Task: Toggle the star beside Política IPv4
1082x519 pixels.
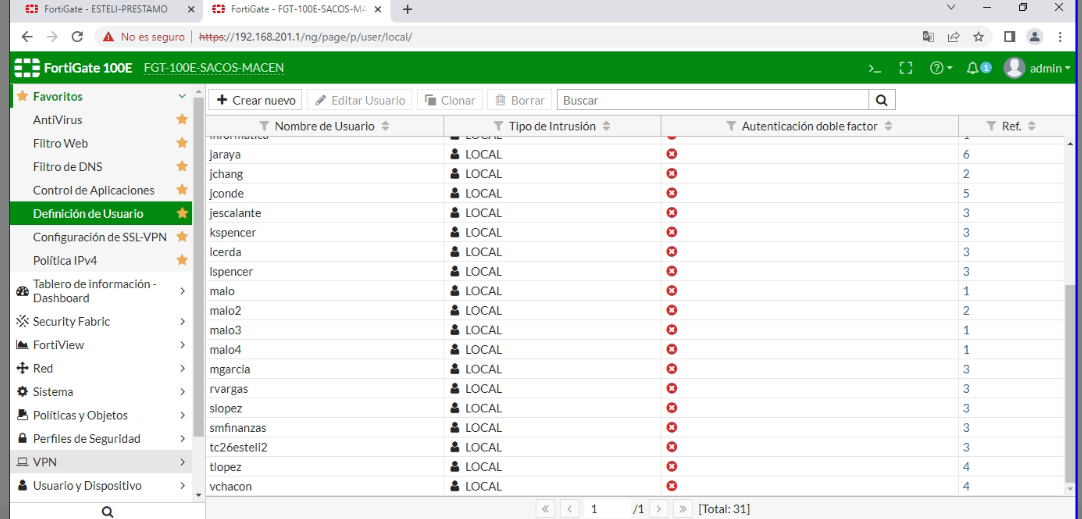Action: tap(182, 260)
